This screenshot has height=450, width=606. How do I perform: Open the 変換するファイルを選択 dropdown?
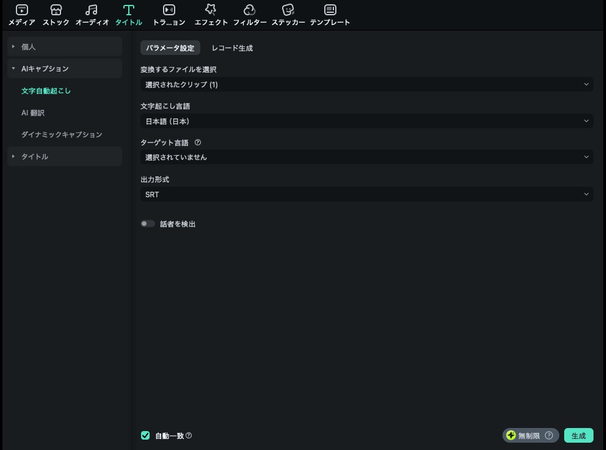[367, 85]
